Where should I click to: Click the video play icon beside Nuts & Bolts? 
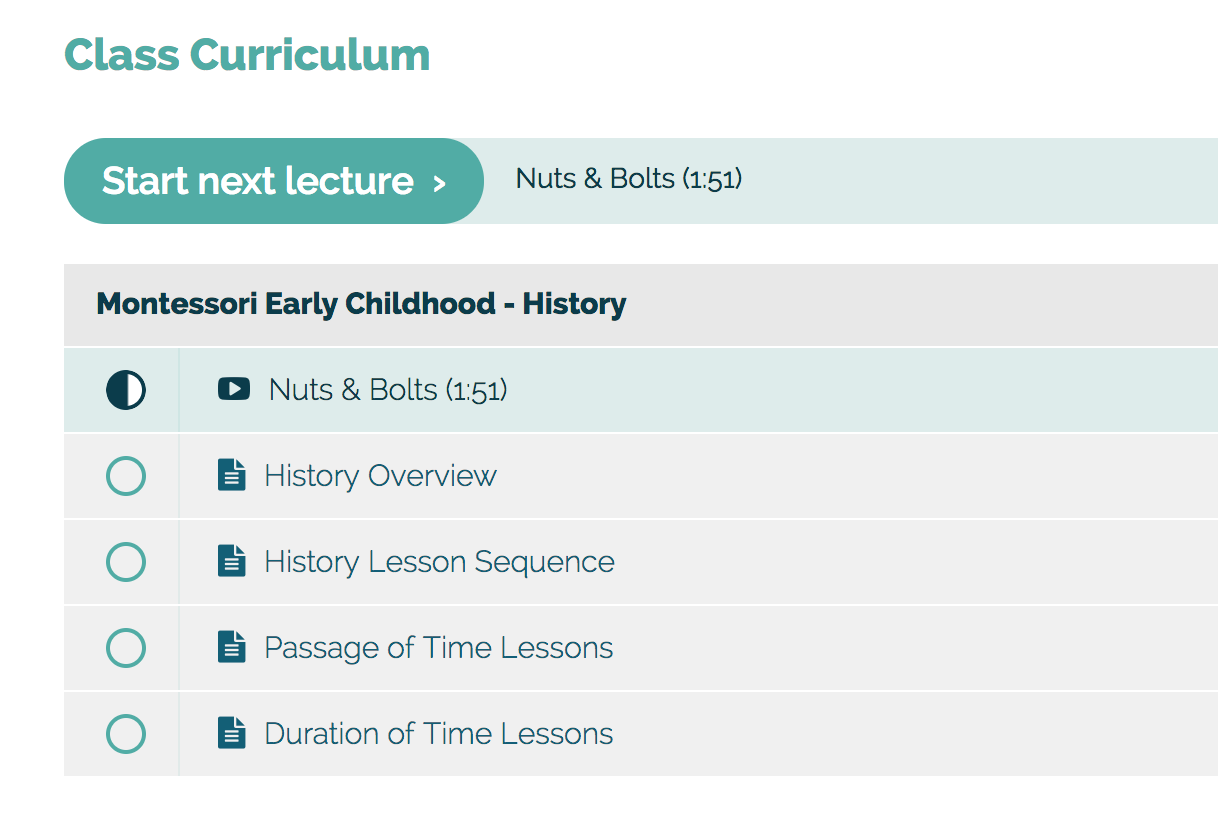click(x=234, y=389)
